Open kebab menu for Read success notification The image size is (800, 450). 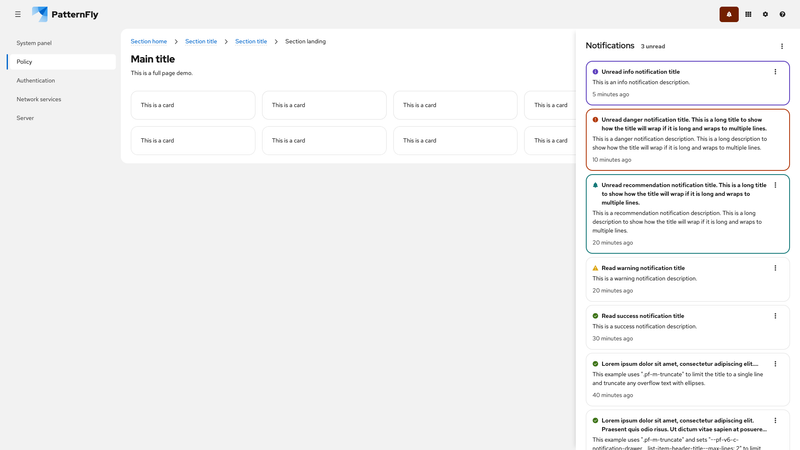[775, 316]
